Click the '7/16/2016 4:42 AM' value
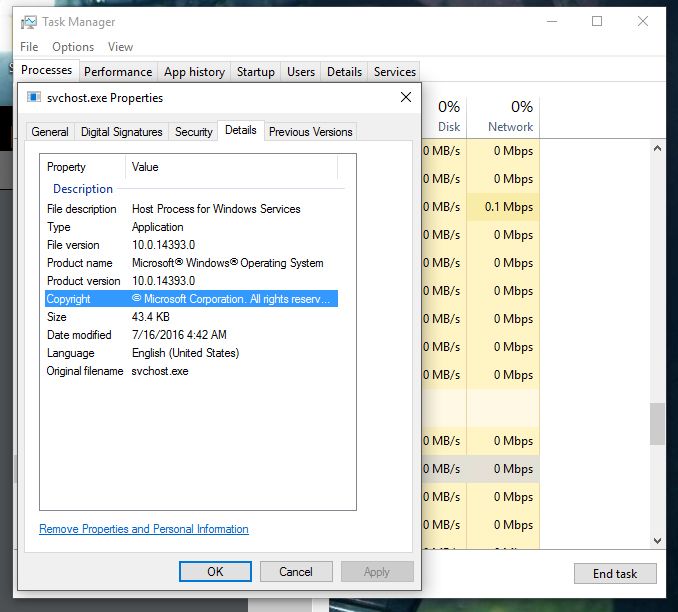 (x=179, y=335)
